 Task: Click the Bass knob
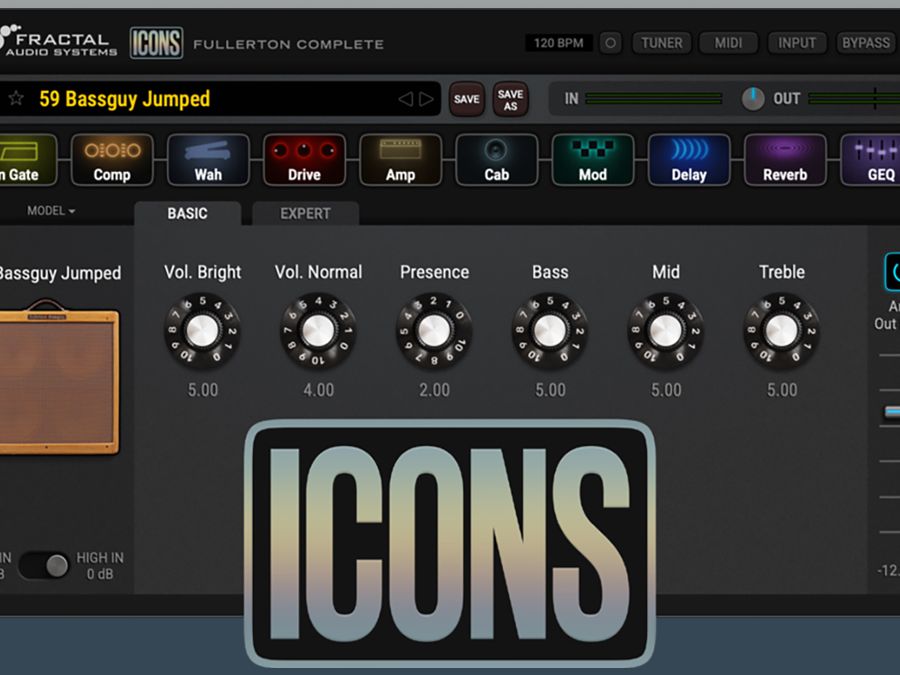click(x=550, y=331)
